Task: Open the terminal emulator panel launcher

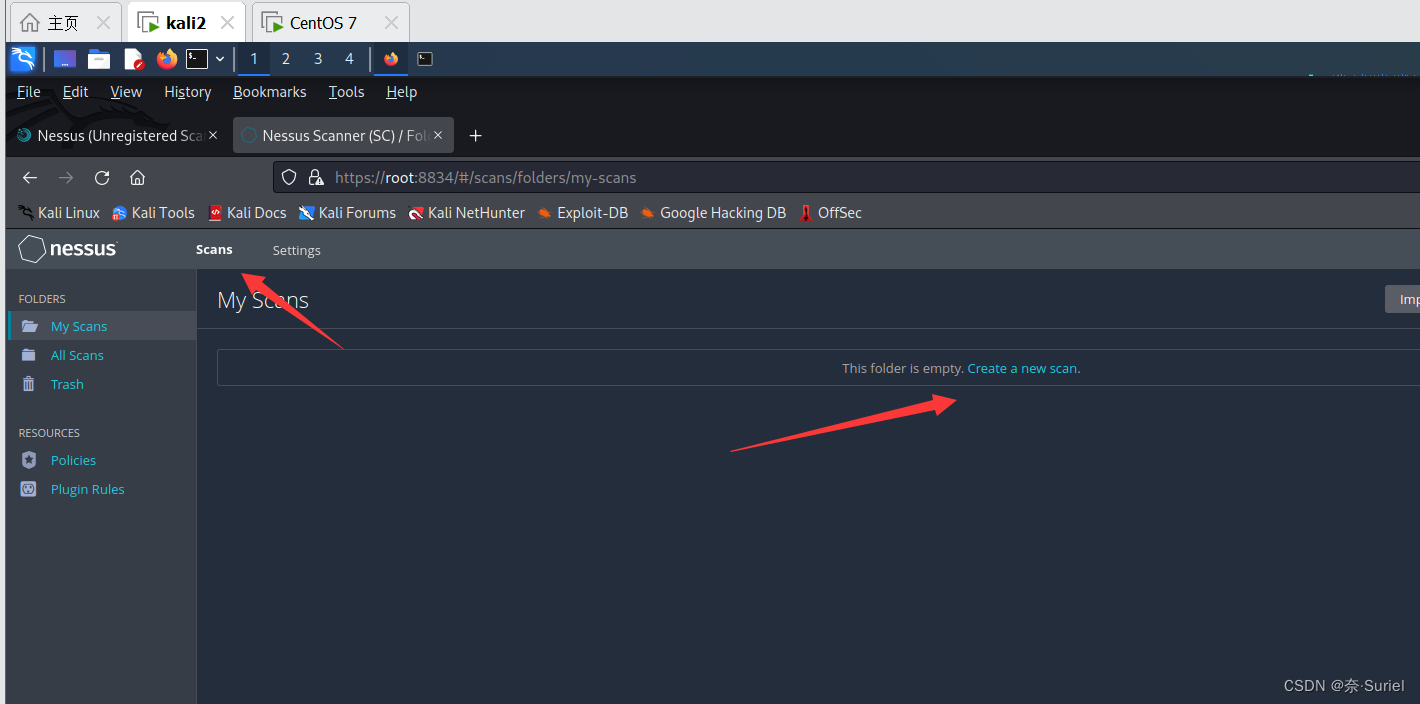Action: (x=197, y=59)
